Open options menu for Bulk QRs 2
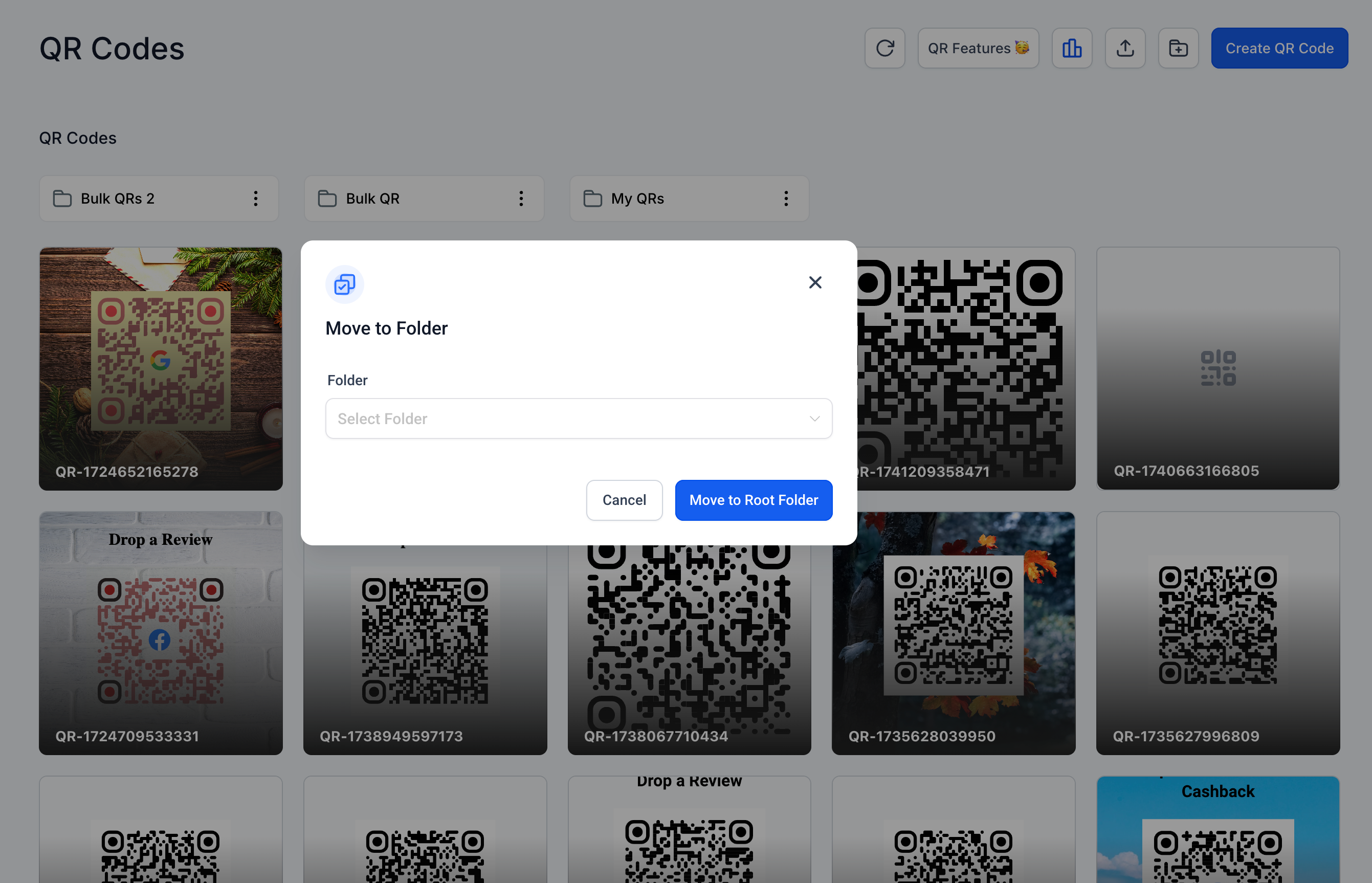This screenshot has height=883, width=1372. pyautogui.click(x=256, y=198)
